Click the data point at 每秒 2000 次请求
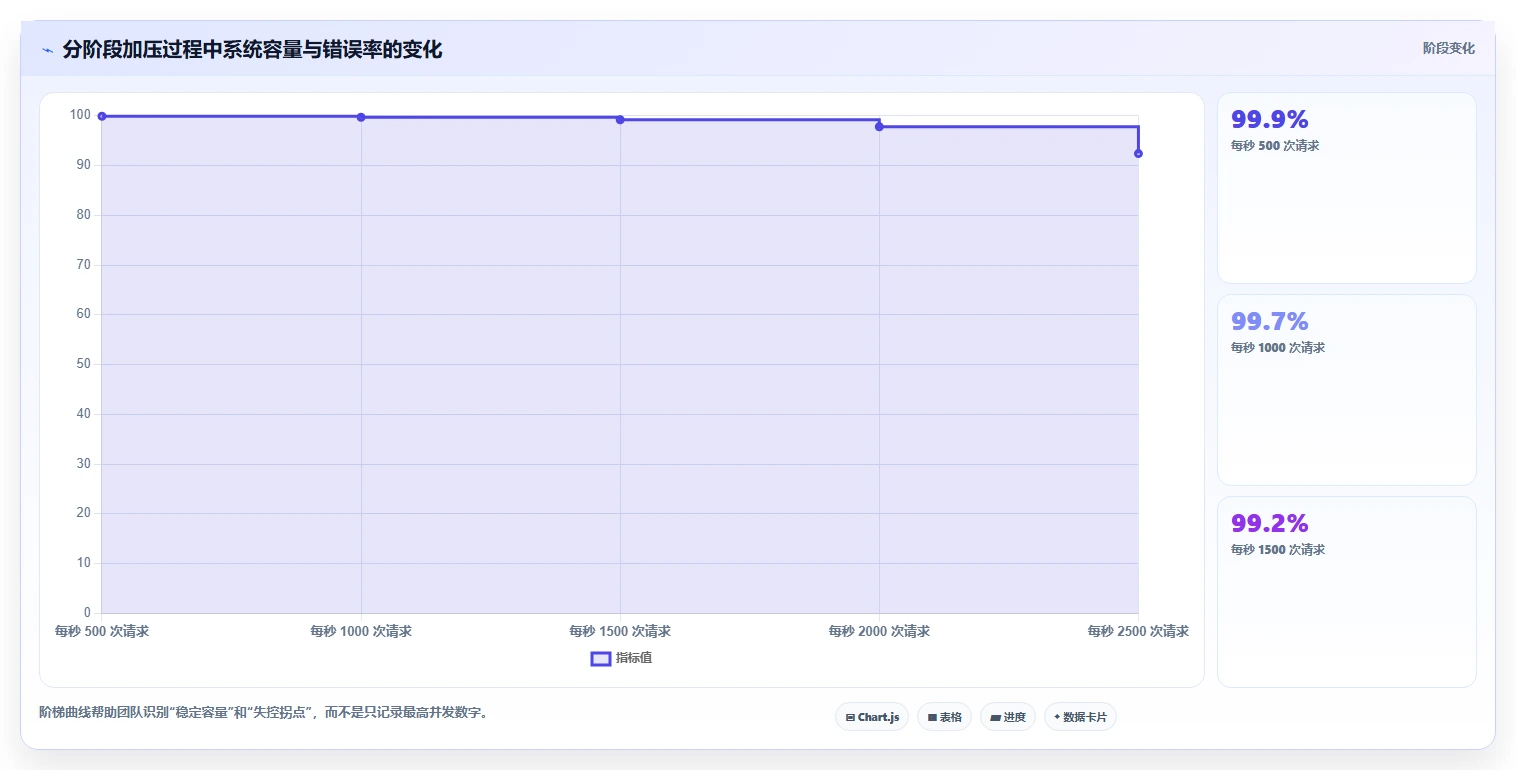The image size is (1516, 770). coord(879,127)
